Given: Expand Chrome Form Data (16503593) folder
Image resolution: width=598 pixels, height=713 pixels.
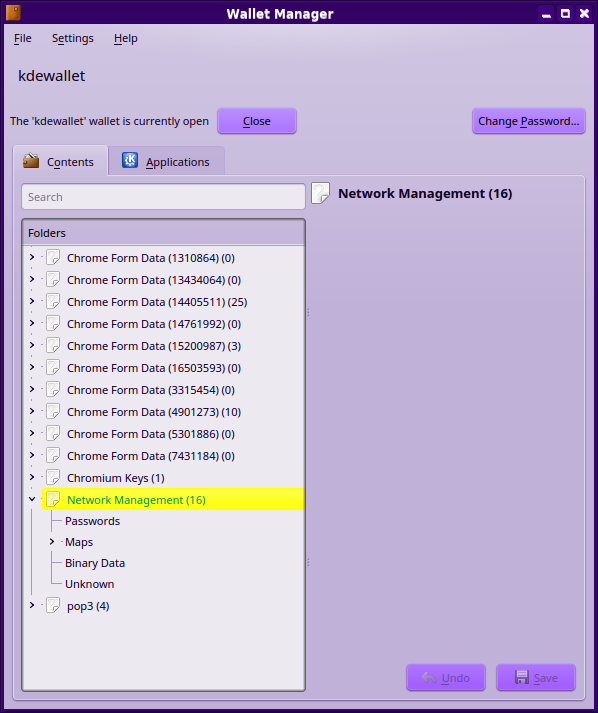Looking at the screenshot, I should (x=32, y=367).
